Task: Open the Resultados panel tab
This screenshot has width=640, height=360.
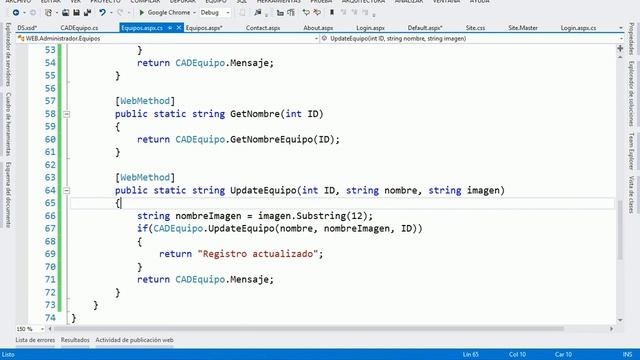Action: tap(75, 340)
